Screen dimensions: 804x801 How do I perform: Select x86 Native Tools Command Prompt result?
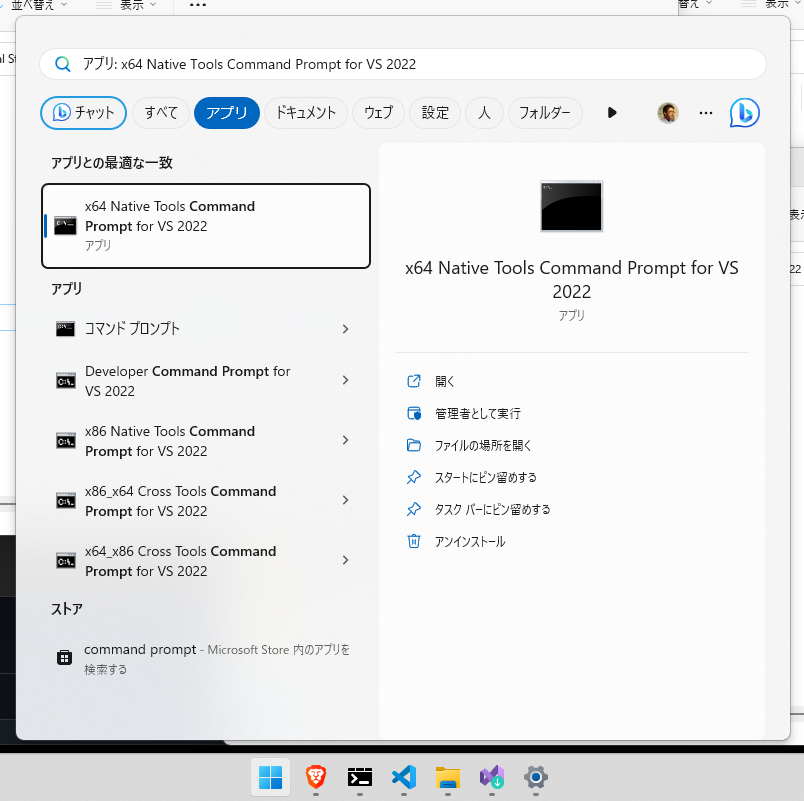pos(206,440)
